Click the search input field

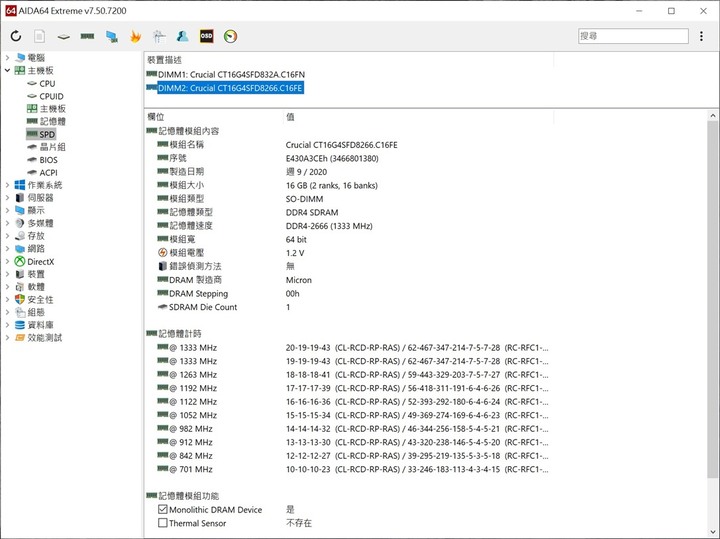633,36
